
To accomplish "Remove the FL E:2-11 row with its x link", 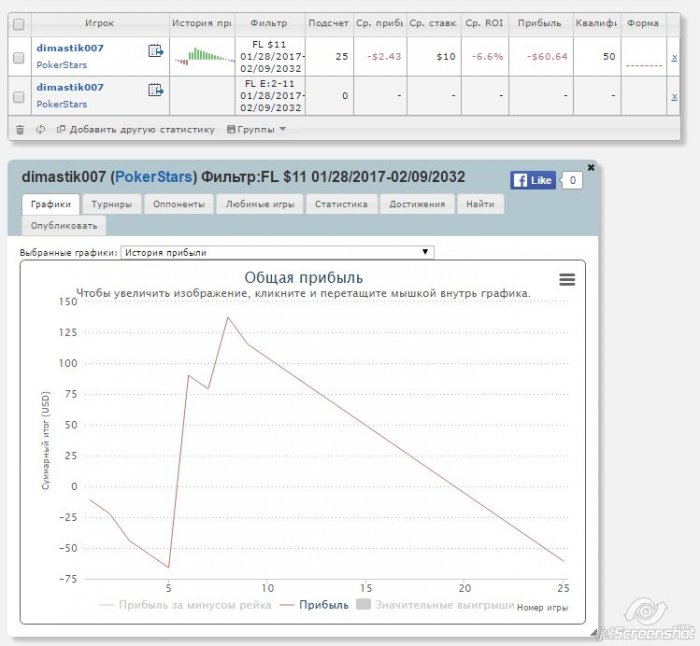I will (x=674, y=97).
